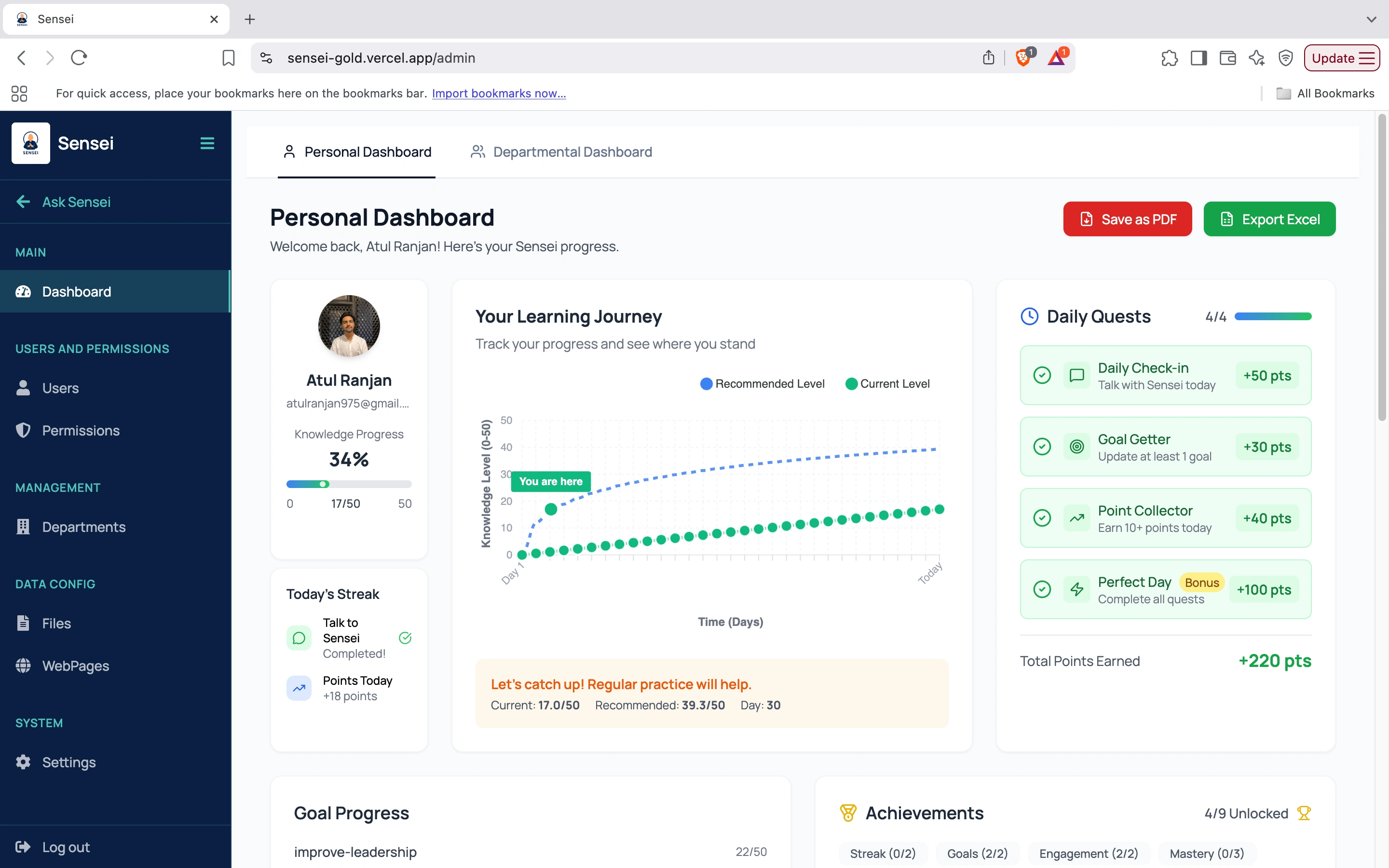Click the Sensei logo avatar
Viewport: 1389px width, 868px height.
[x=30, y=143]
